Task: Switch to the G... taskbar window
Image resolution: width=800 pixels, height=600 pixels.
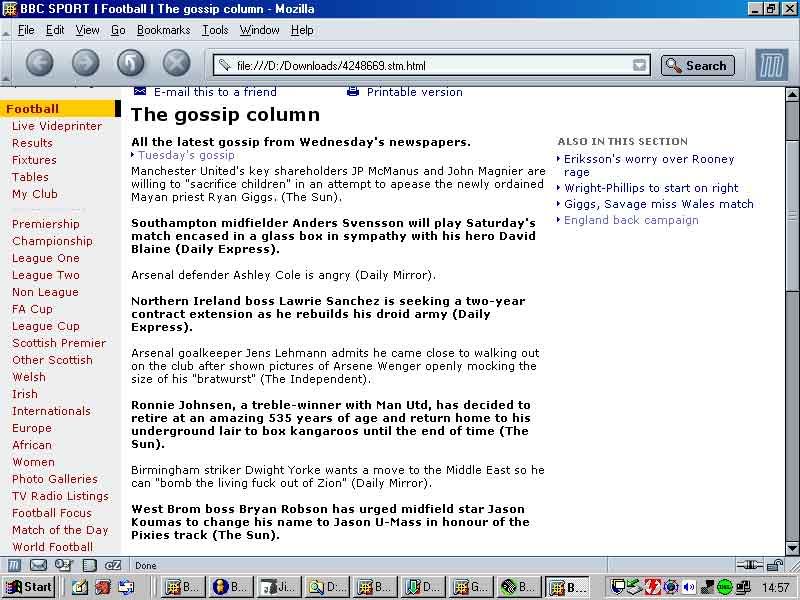Action: pyautogui.click(x=471, y=587)
